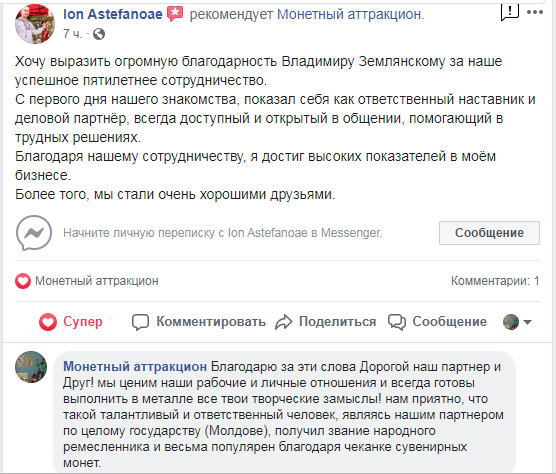The image size is (556, 474).
Task: Click the red recommendation star badge
Action: point(175,14)
